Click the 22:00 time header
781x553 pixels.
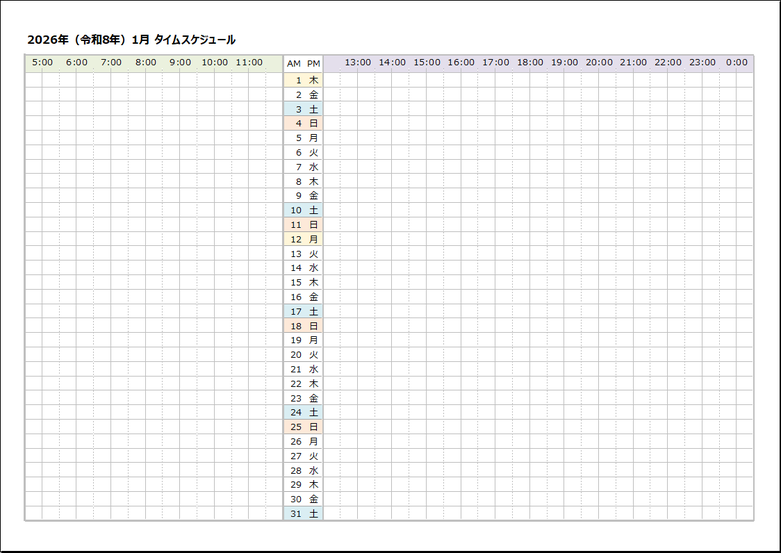[x=668, y=63]
